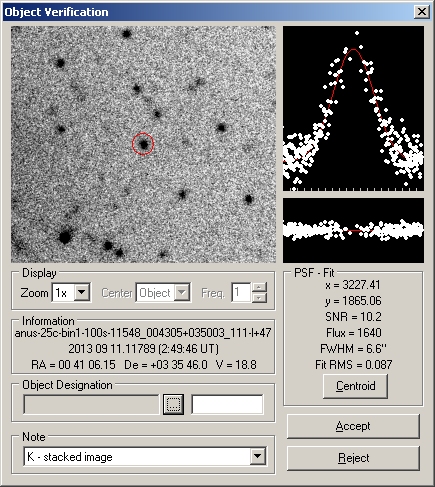The image size is (435, 487).
Task: Click inside the Freq. number field
Action: click(x=241, y=292)
